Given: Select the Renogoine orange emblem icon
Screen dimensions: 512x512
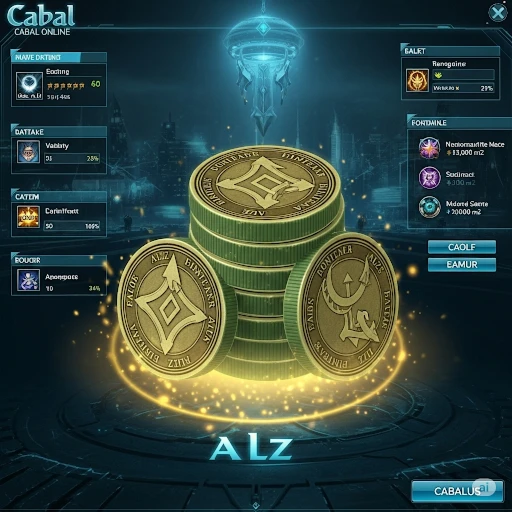Looking at the screenshot, I should click(x=417, y=80).
